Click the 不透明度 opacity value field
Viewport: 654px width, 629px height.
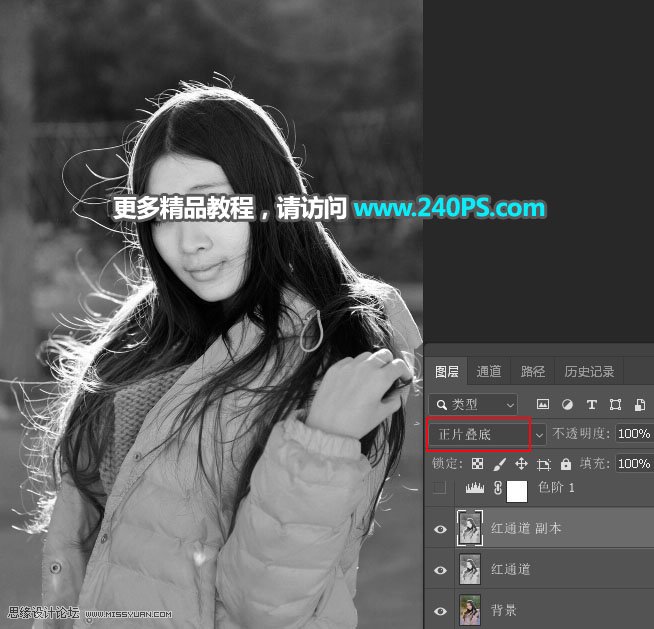[634, 434]
